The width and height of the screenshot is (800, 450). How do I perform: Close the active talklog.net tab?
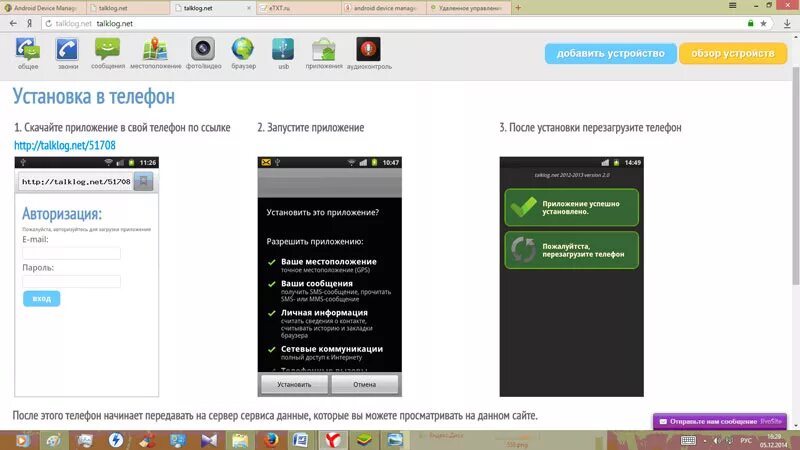point(249,8)
